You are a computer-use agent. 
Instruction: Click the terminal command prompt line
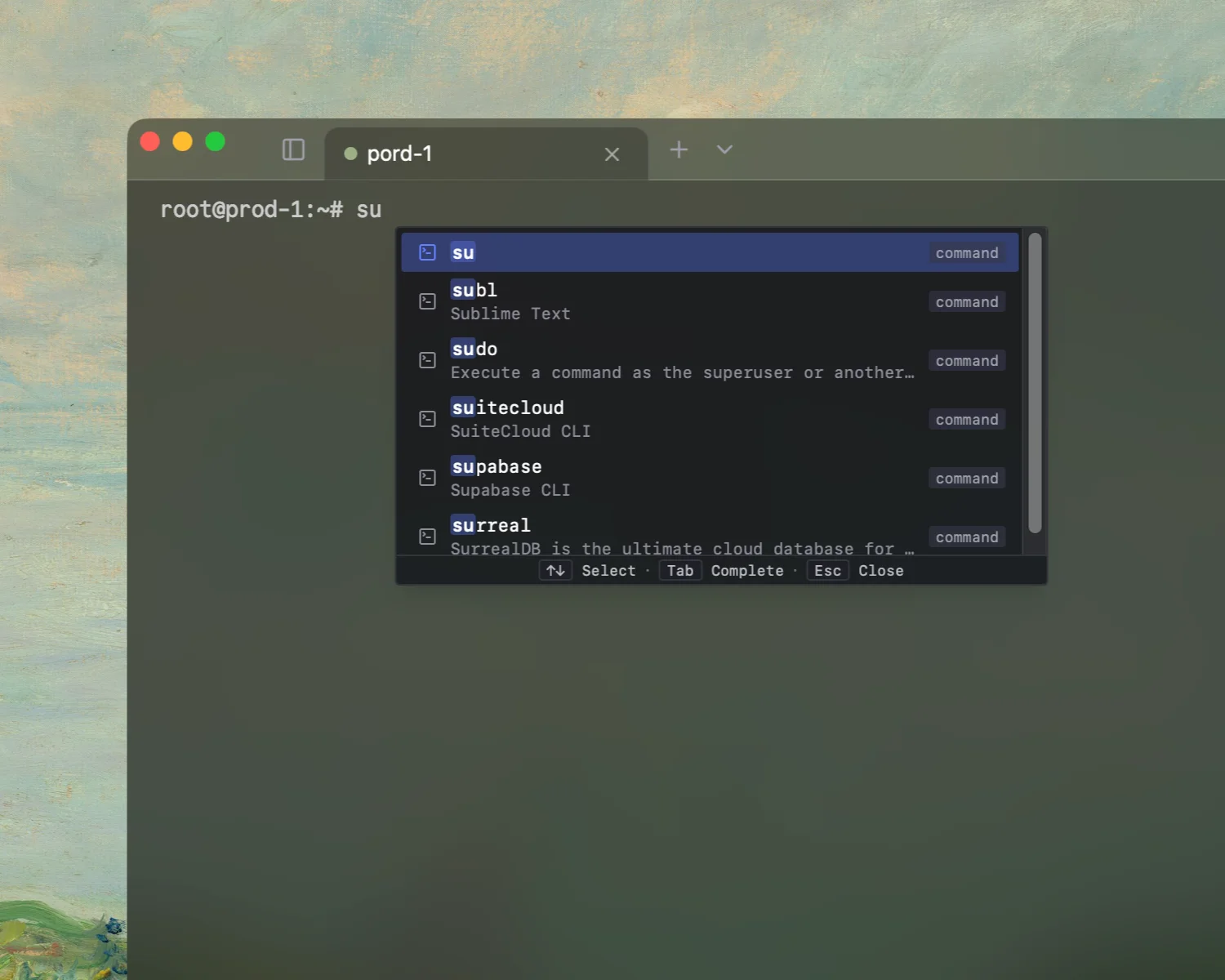click(x=271, y=210)
